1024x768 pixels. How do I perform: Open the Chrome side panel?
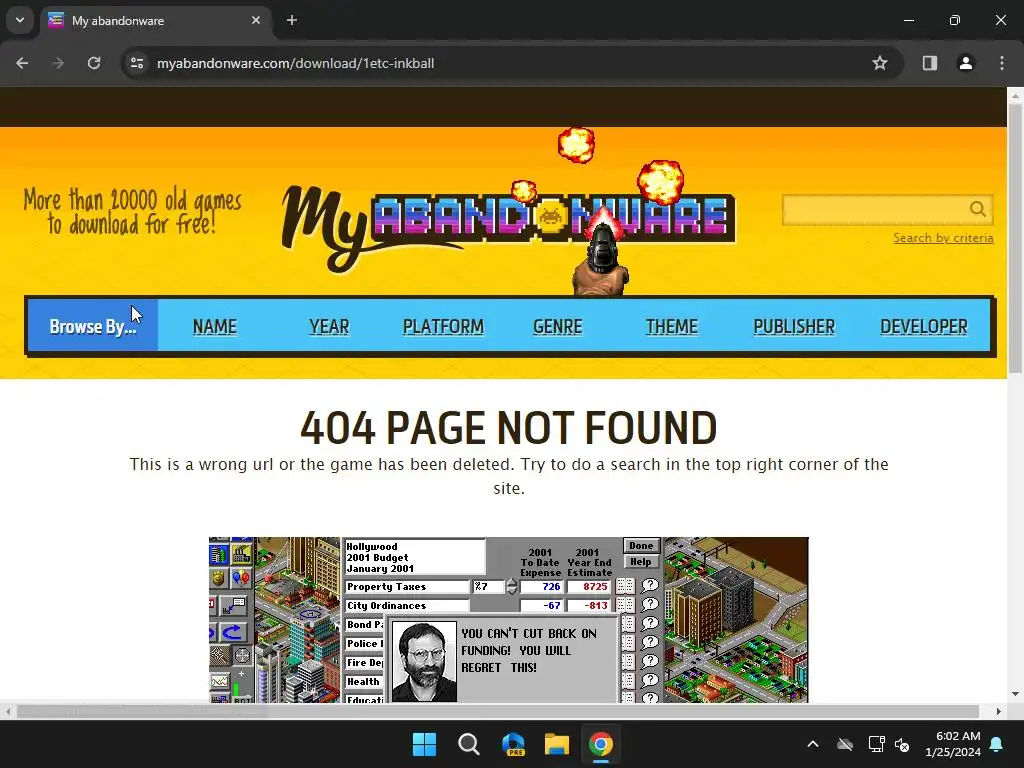pos(929,63)
